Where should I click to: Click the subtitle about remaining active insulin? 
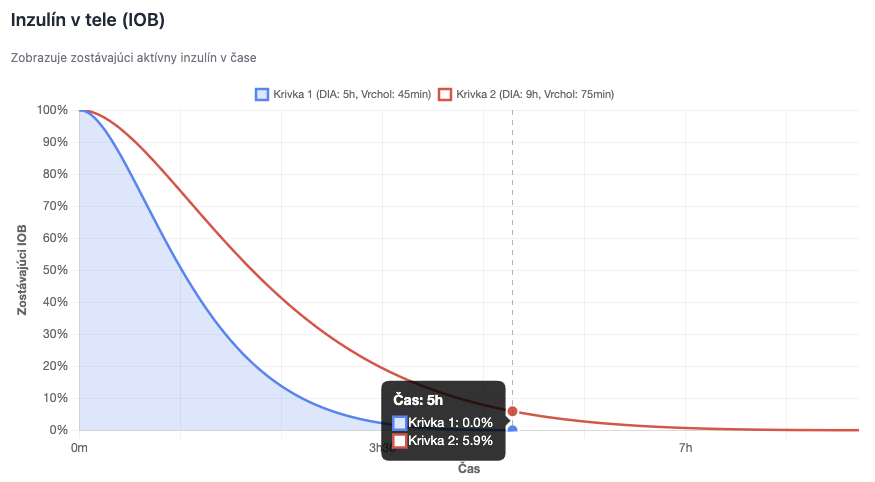[x=134, y=58]
